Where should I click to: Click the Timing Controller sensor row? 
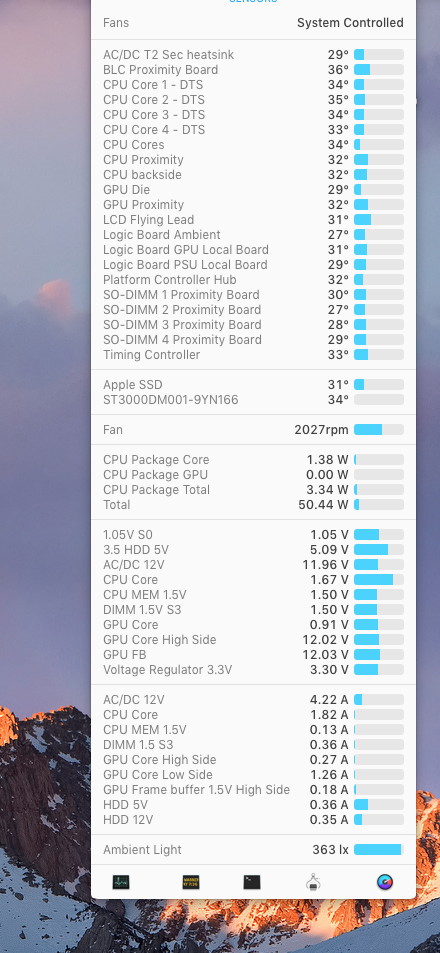point(253,354)
